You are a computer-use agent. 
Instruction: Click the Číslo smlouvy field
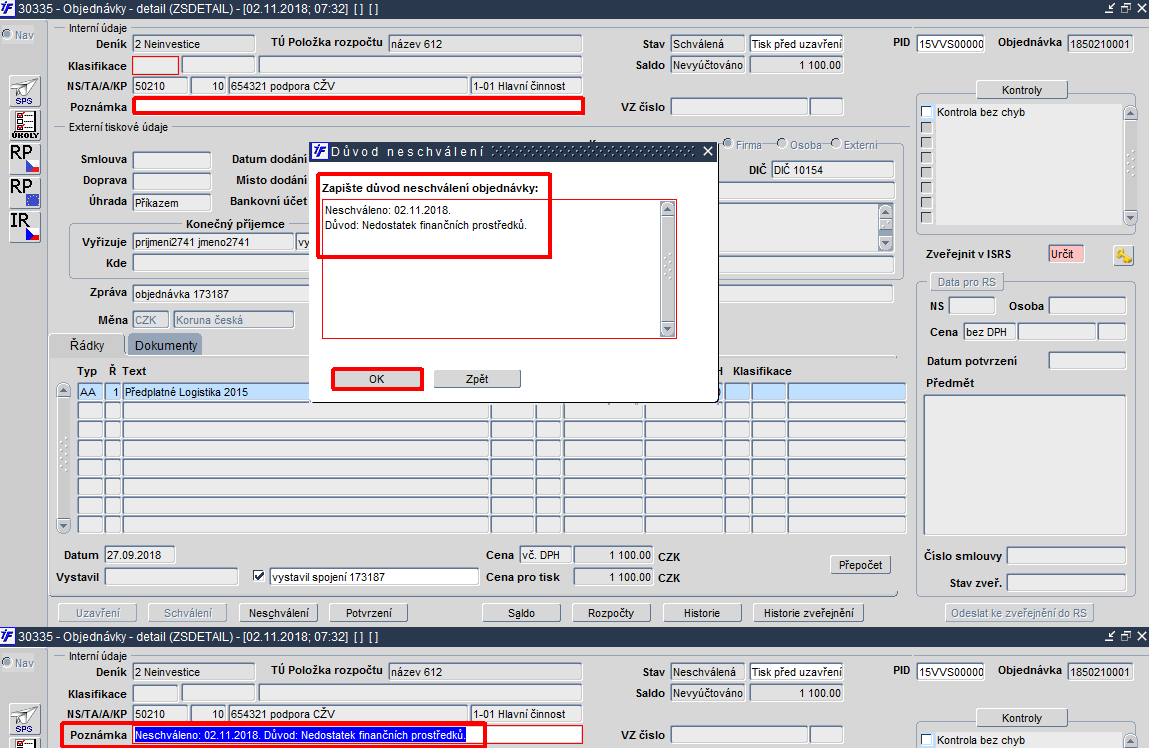pos(1066,555)
